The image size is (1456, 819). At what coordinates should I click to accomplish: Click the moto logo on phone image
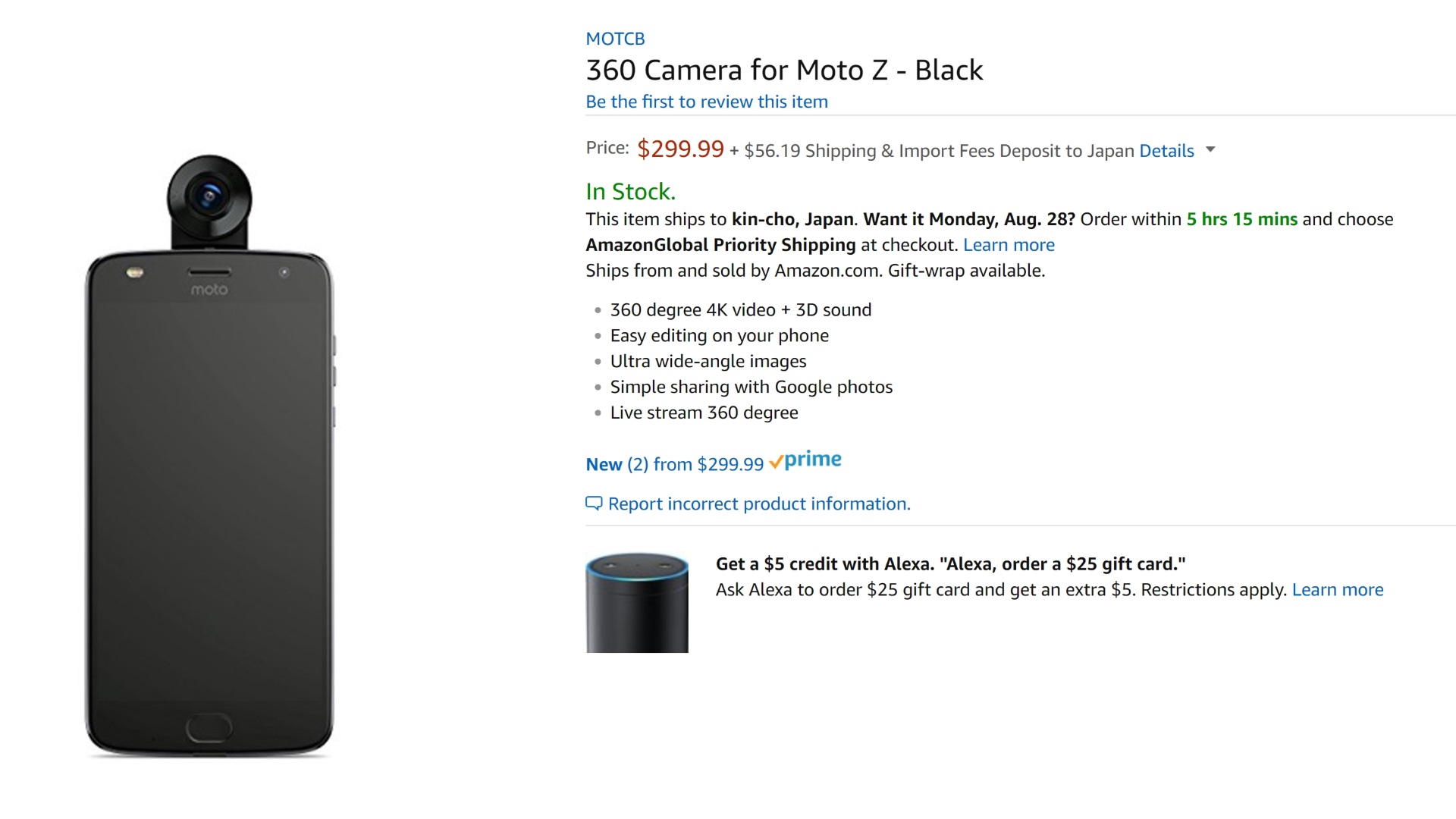click(209, 290)
